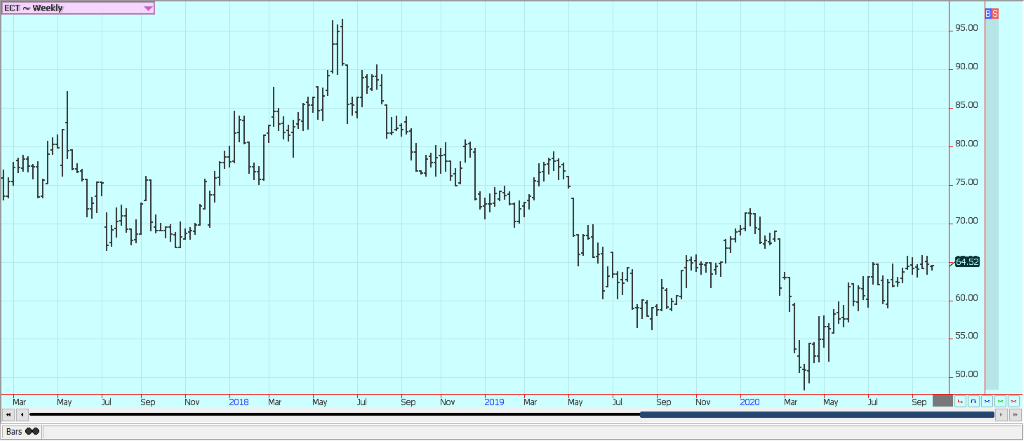The width and height of the screenshot is (1024, 441).
Task: Click the green compress arrows icon
Action: 1000,401
